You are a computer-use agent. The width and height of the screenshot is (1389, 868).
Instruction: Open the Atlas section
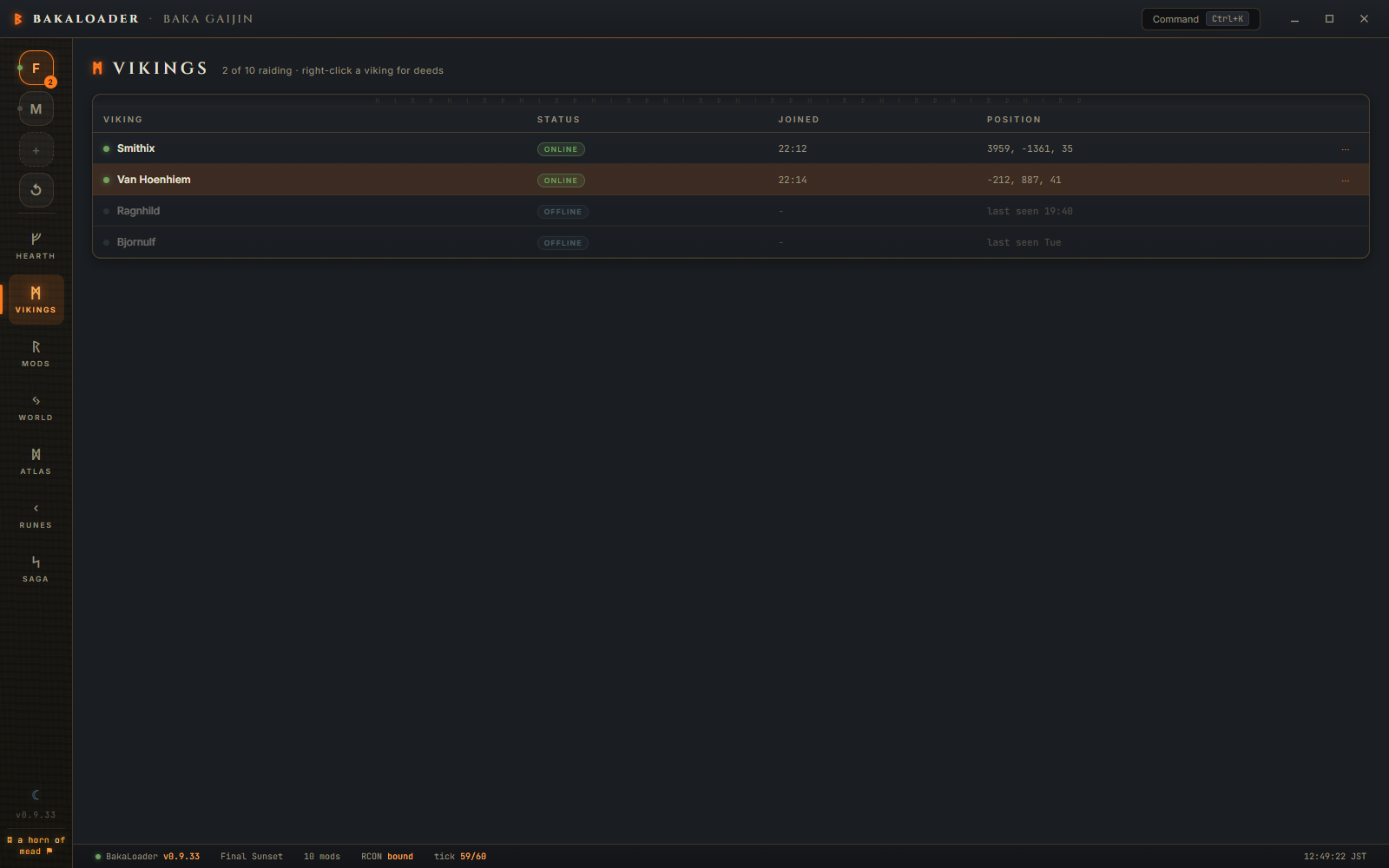click(36, 461)
